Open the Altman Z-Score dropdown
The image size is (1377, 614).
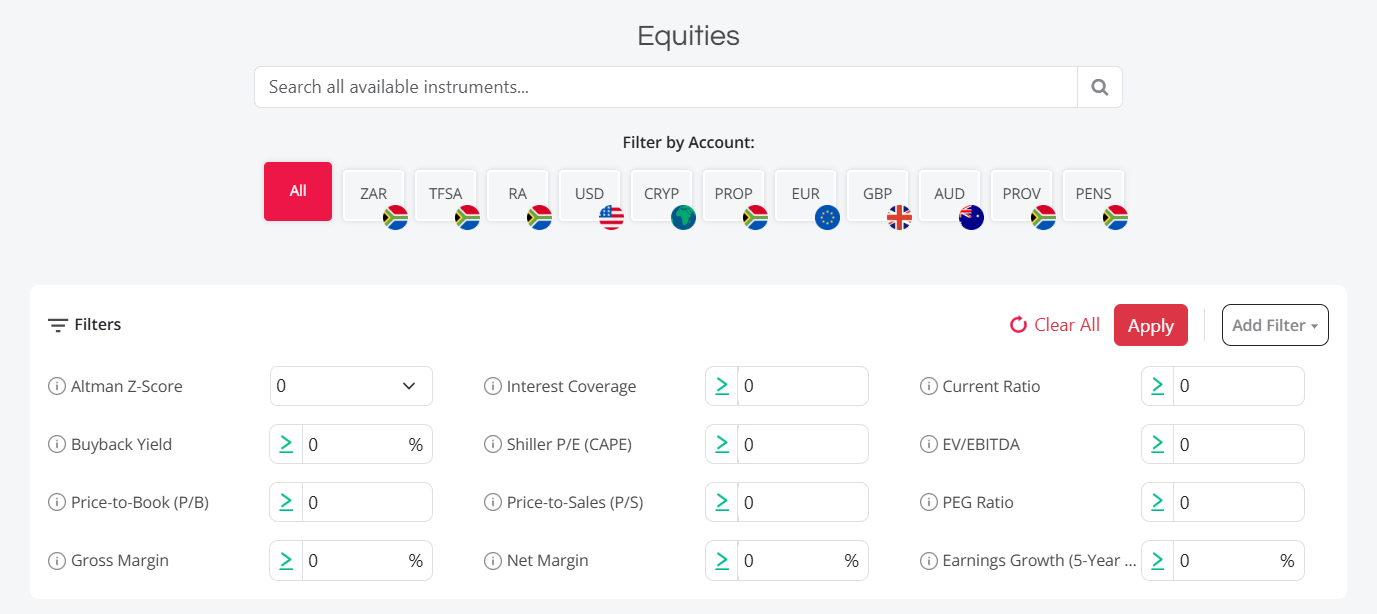(x=351, y=386)
